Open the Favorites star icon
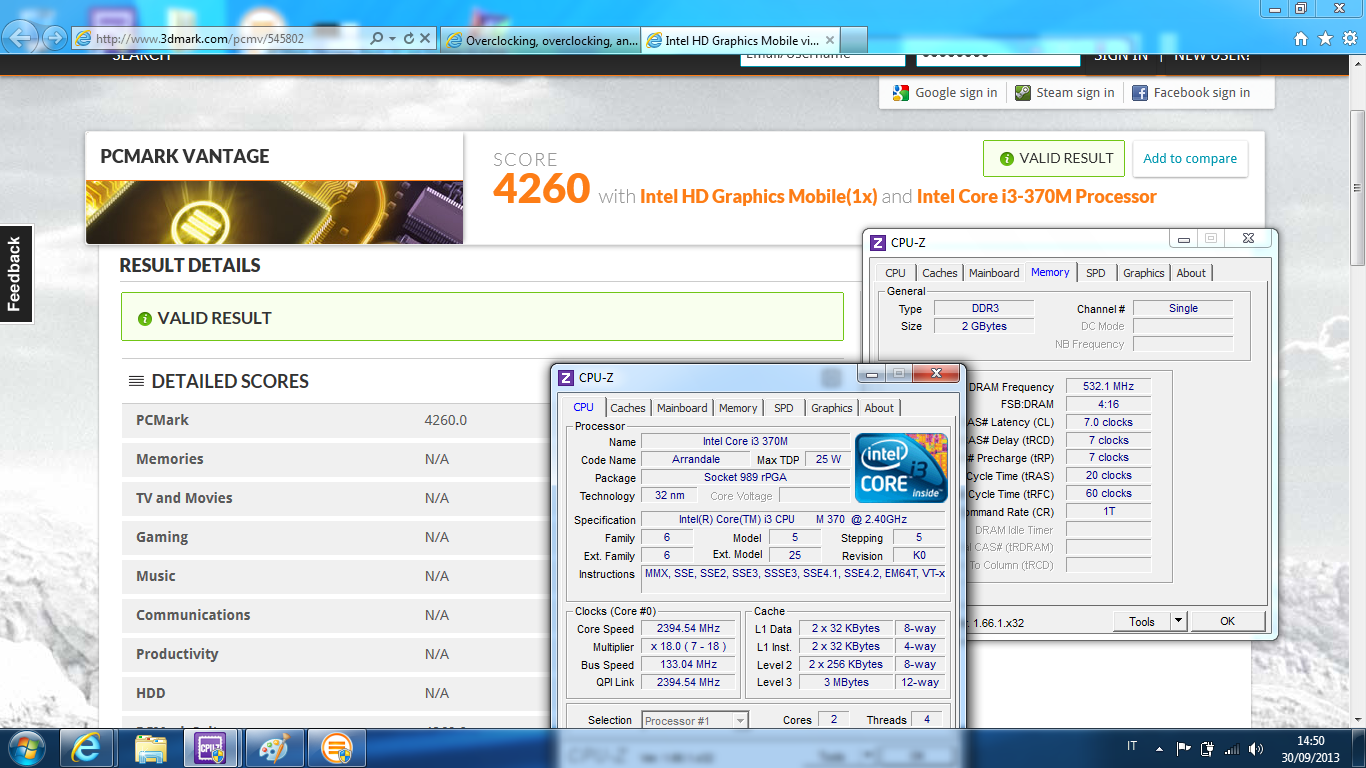 [x=1325, y=39]
